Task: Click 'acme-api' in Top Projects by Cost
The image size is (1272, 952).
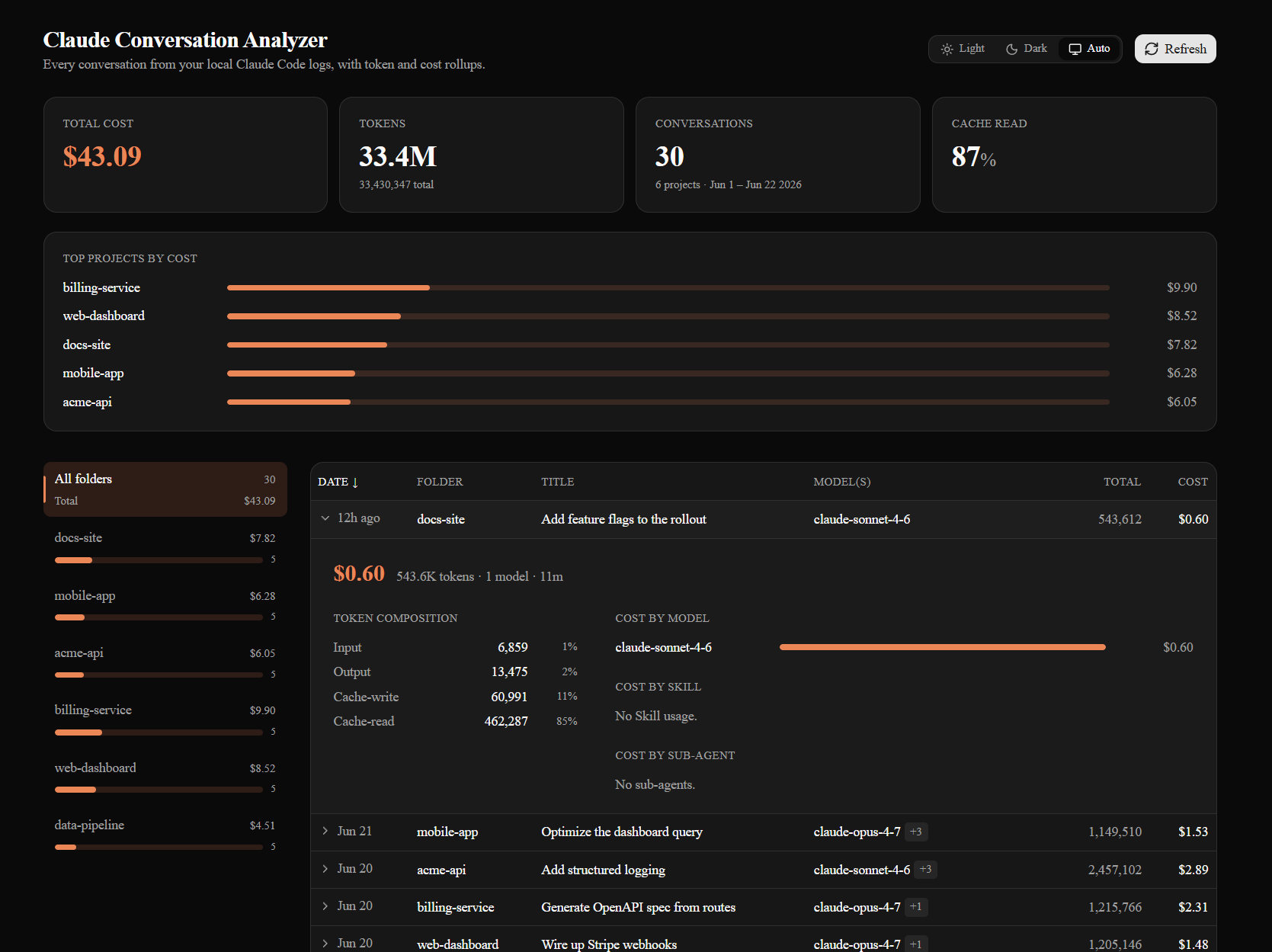Action: 88,402
